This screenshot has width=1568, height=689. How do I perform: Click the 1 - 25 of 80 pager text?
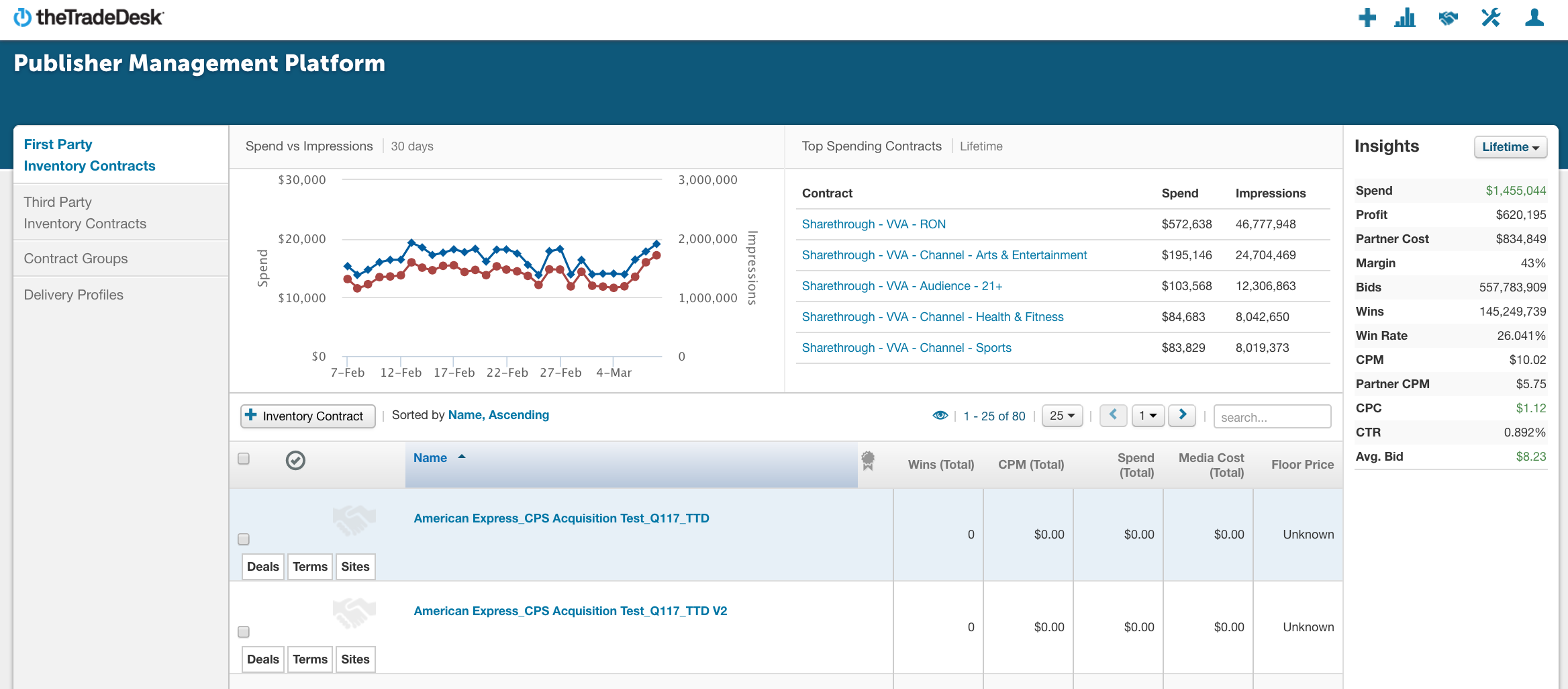994,416
